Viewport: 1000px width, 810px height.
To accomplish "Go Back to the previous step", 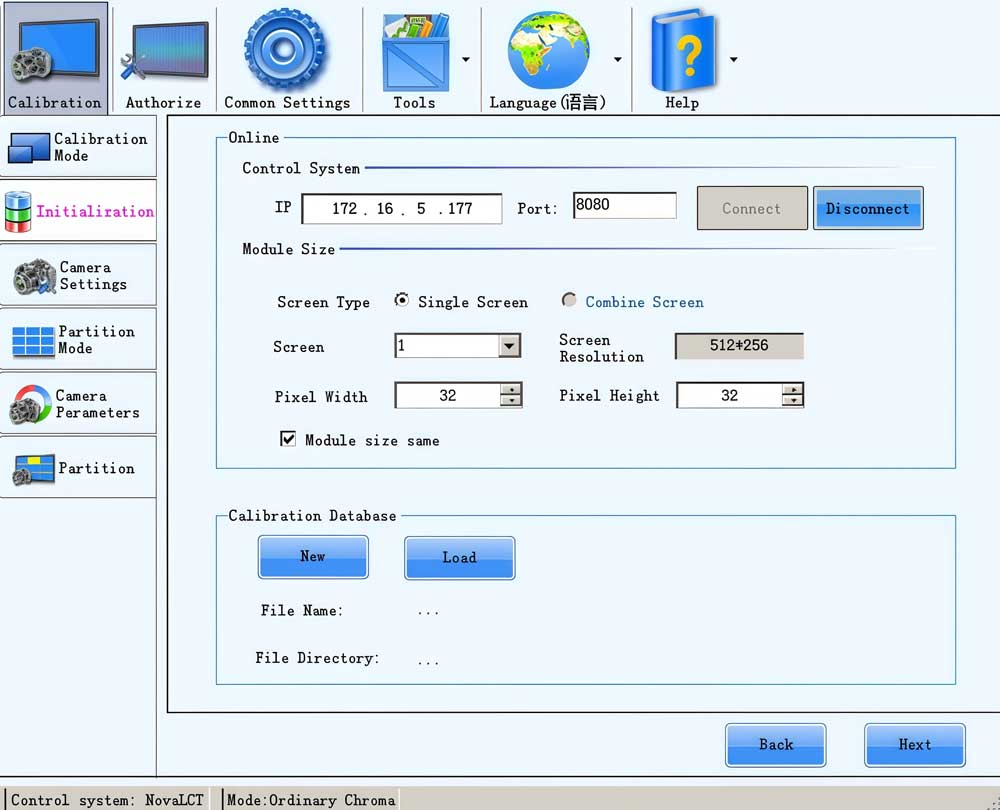I will pyautogui.click(x=776, y=745).
